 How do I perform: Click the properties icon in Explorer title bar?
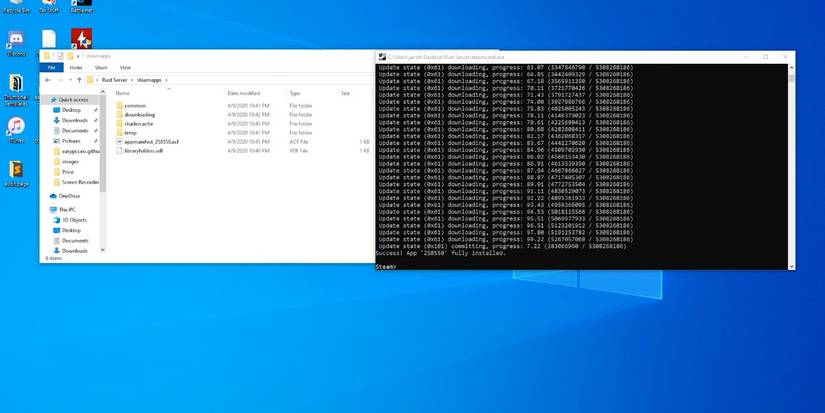click(x=60, y=56)
